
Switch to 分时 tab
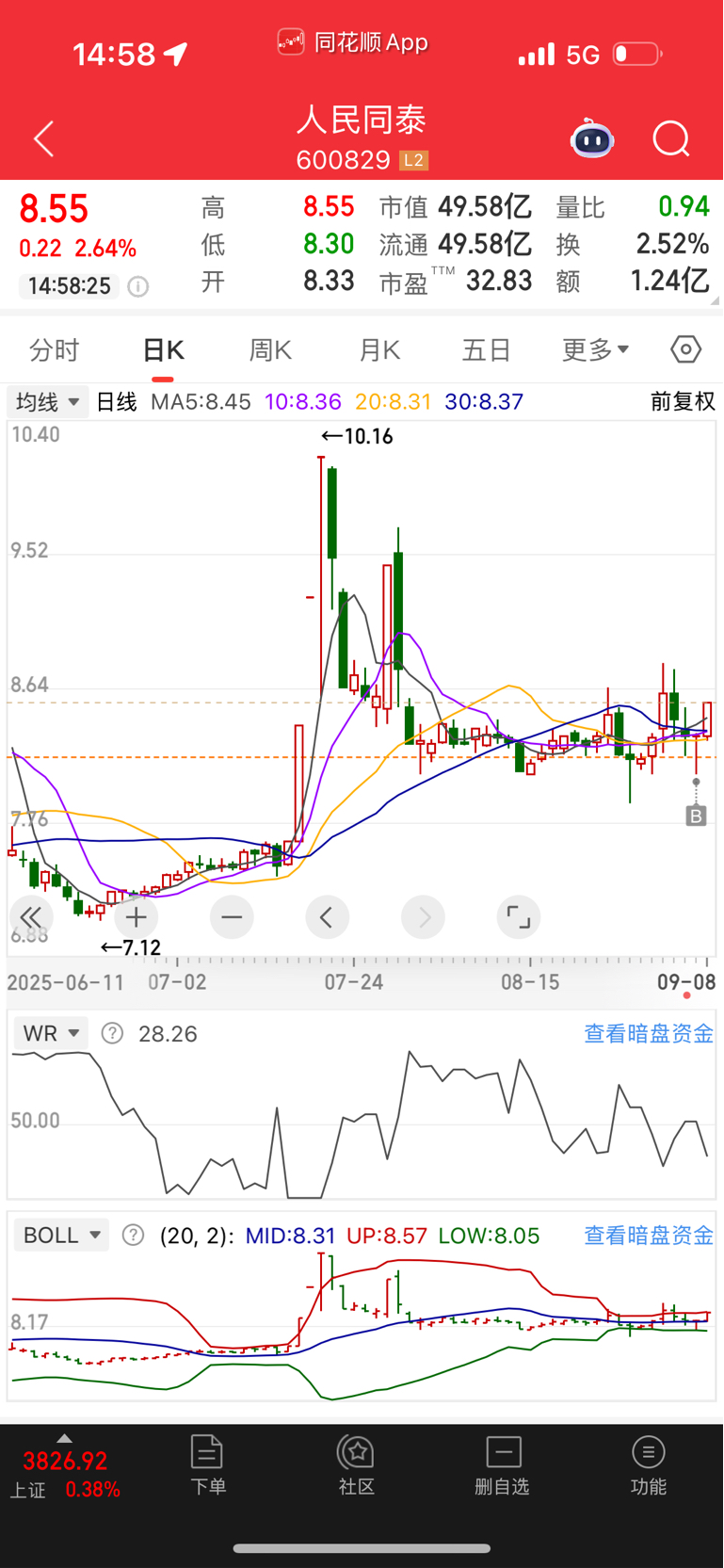tap(55, 350)
